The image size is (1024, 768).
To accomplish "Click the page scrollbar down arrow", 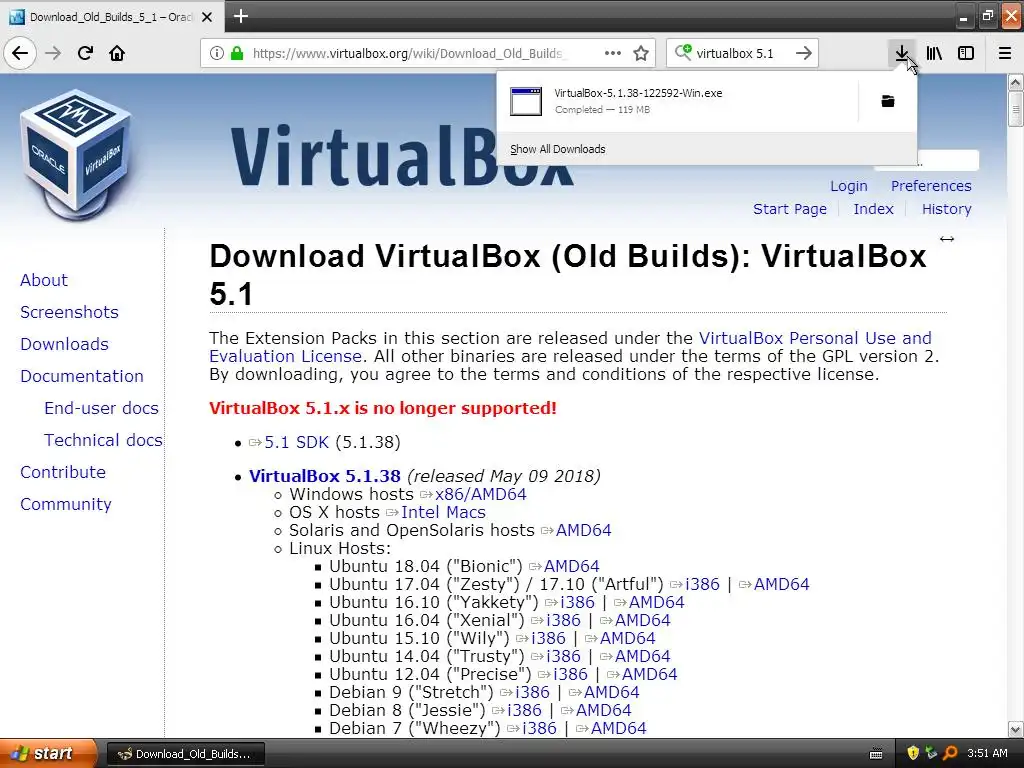I will [x=1016, y=729].
